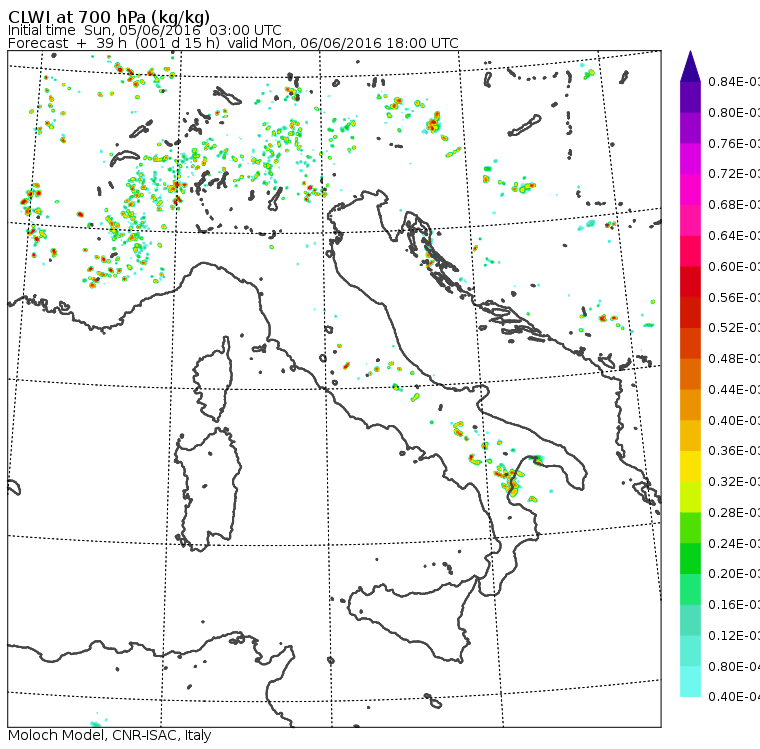760x749 pixels.
Task: Click the 0.32E-03 scale label
Action: point(734,482)
